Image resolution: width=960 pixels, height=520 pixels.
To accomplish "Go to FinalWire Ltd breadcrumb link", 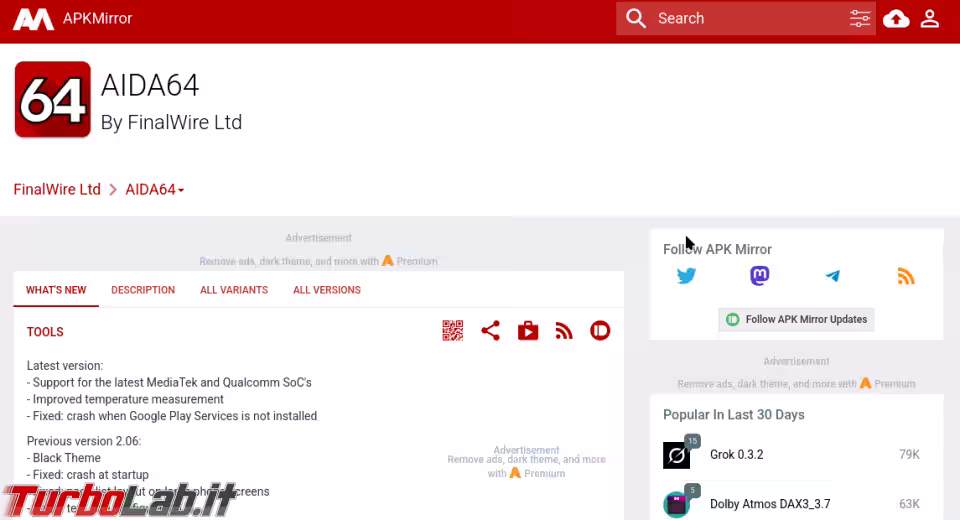I will [x=57, y=189].
